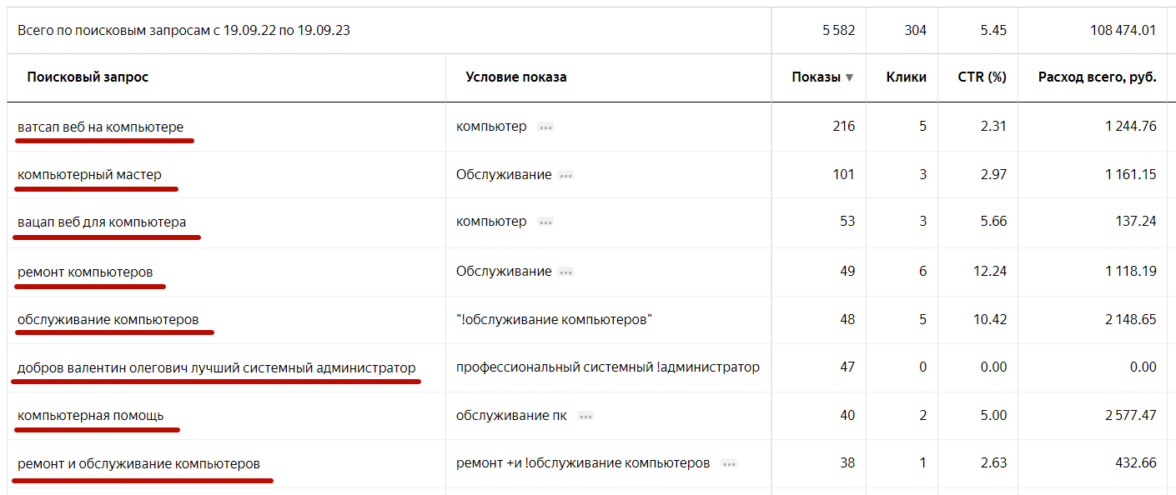This screenshot has width=1176, height=495.
Task: Expand ellipsis in the "ватсап веб на компьютере" row
Action: (545, 127)
